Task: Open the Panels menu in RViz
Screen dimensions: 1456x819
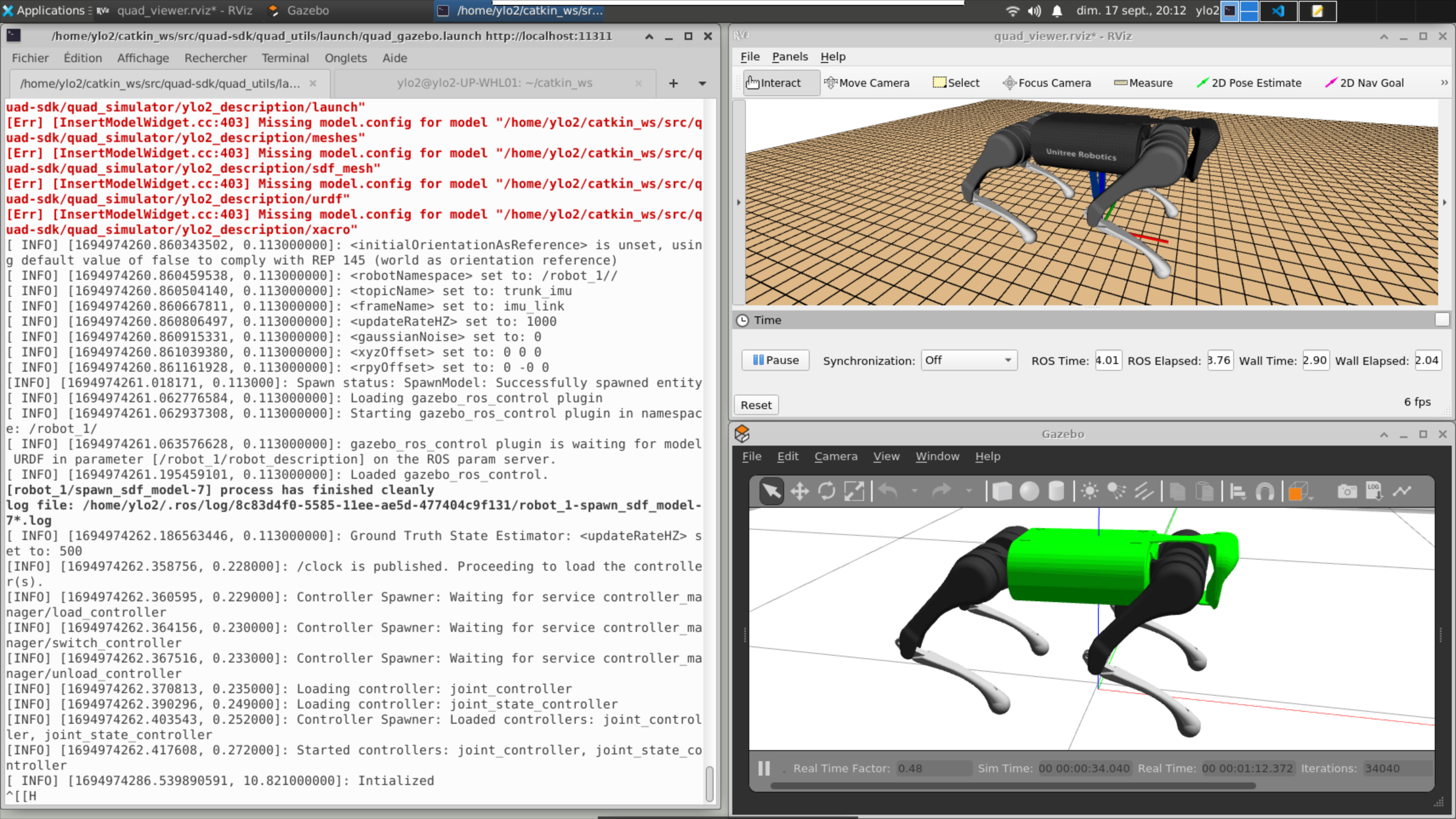Action: 790,57
